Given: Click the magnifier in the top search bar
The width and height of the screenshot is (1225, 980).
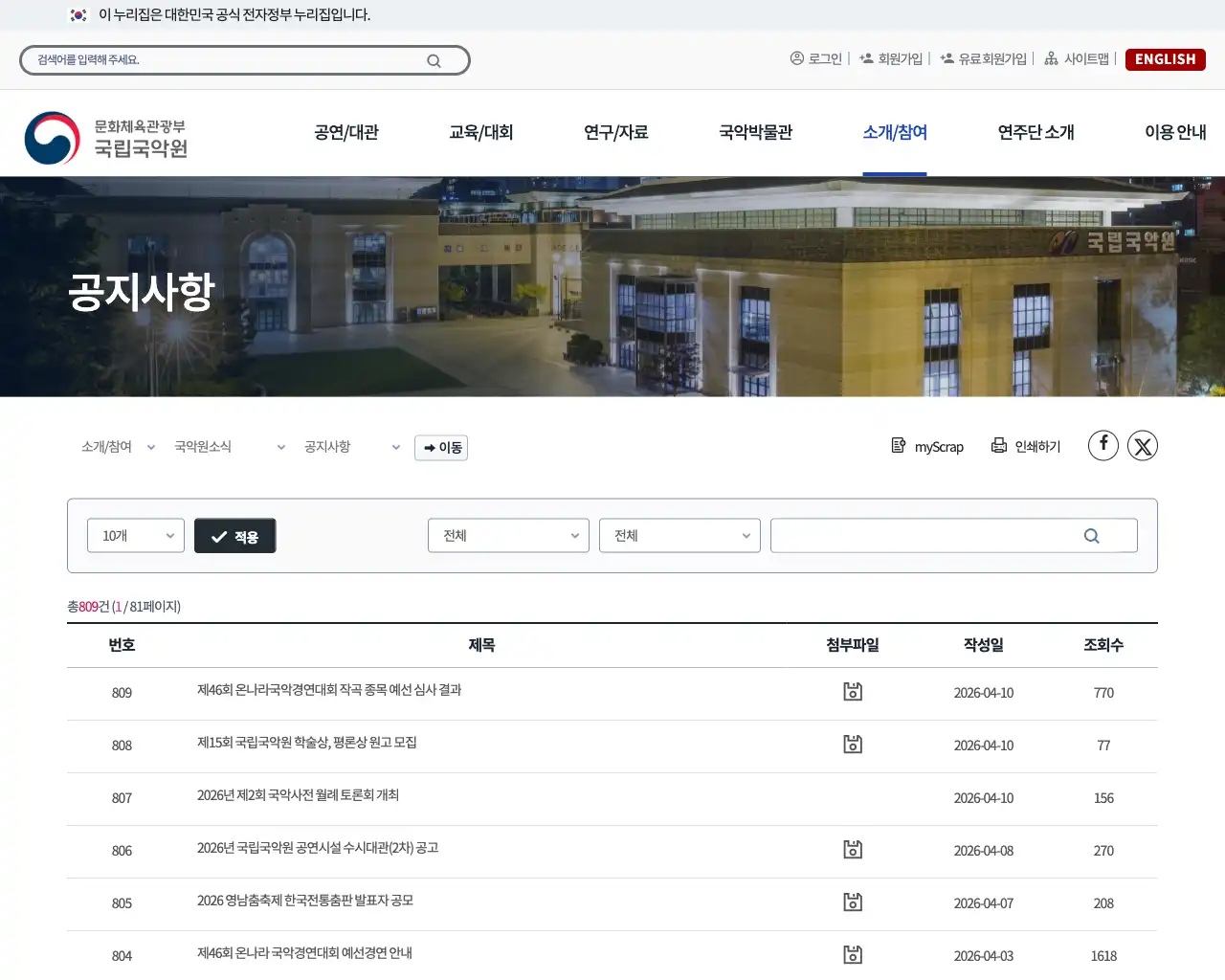Looking at the screenshot, I should [x=434, y=59].
